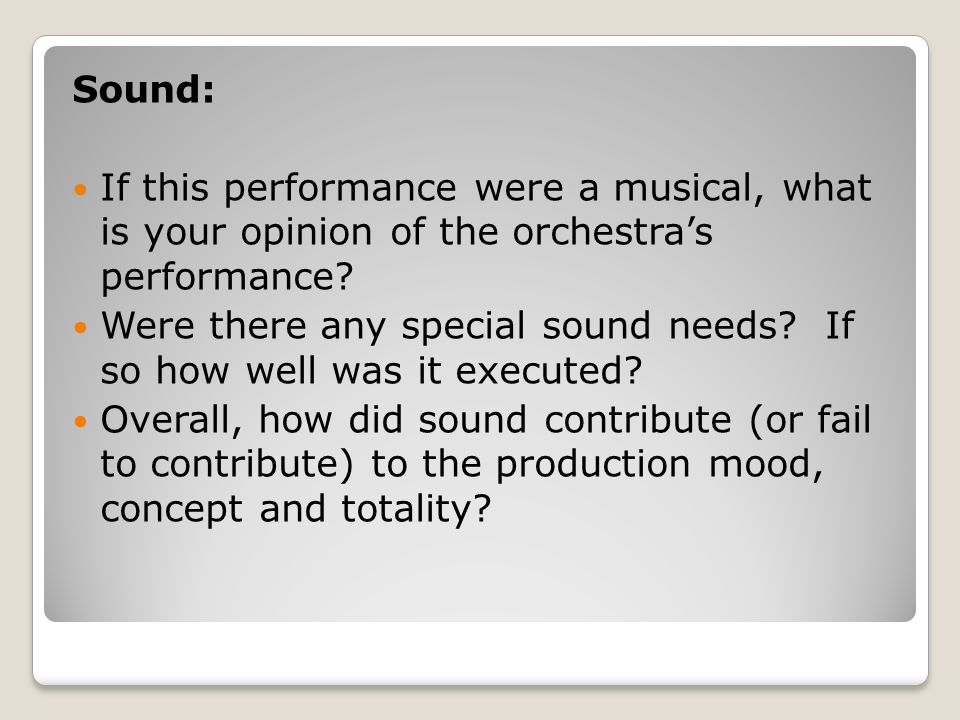Screen dimensions: 960x720
Task: Click the word "mood,"
Action: click(x=765, y=465)
